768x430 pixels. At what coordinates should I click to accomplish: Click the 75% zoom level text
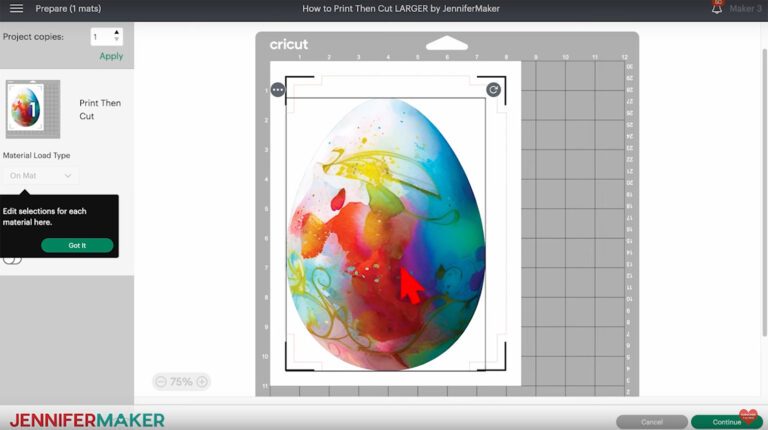(x=181, y=382)
